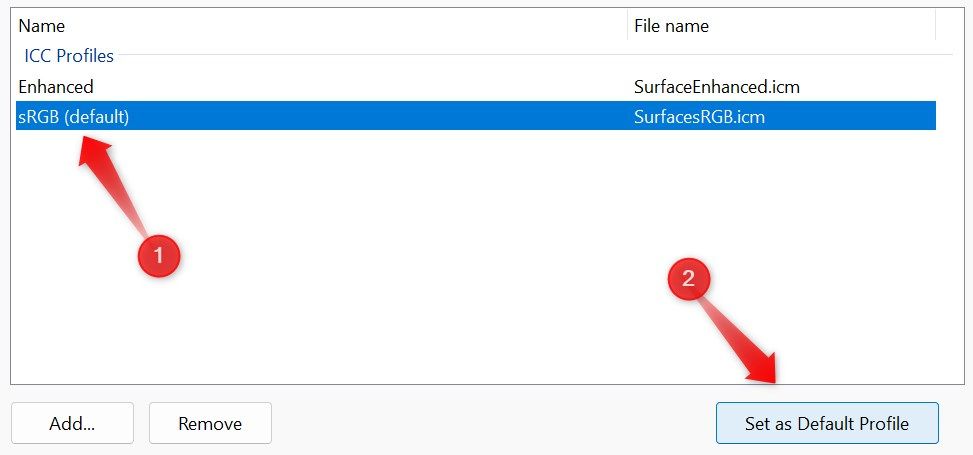Collapse the ICC Profiles group header

[x=69, y=56]
